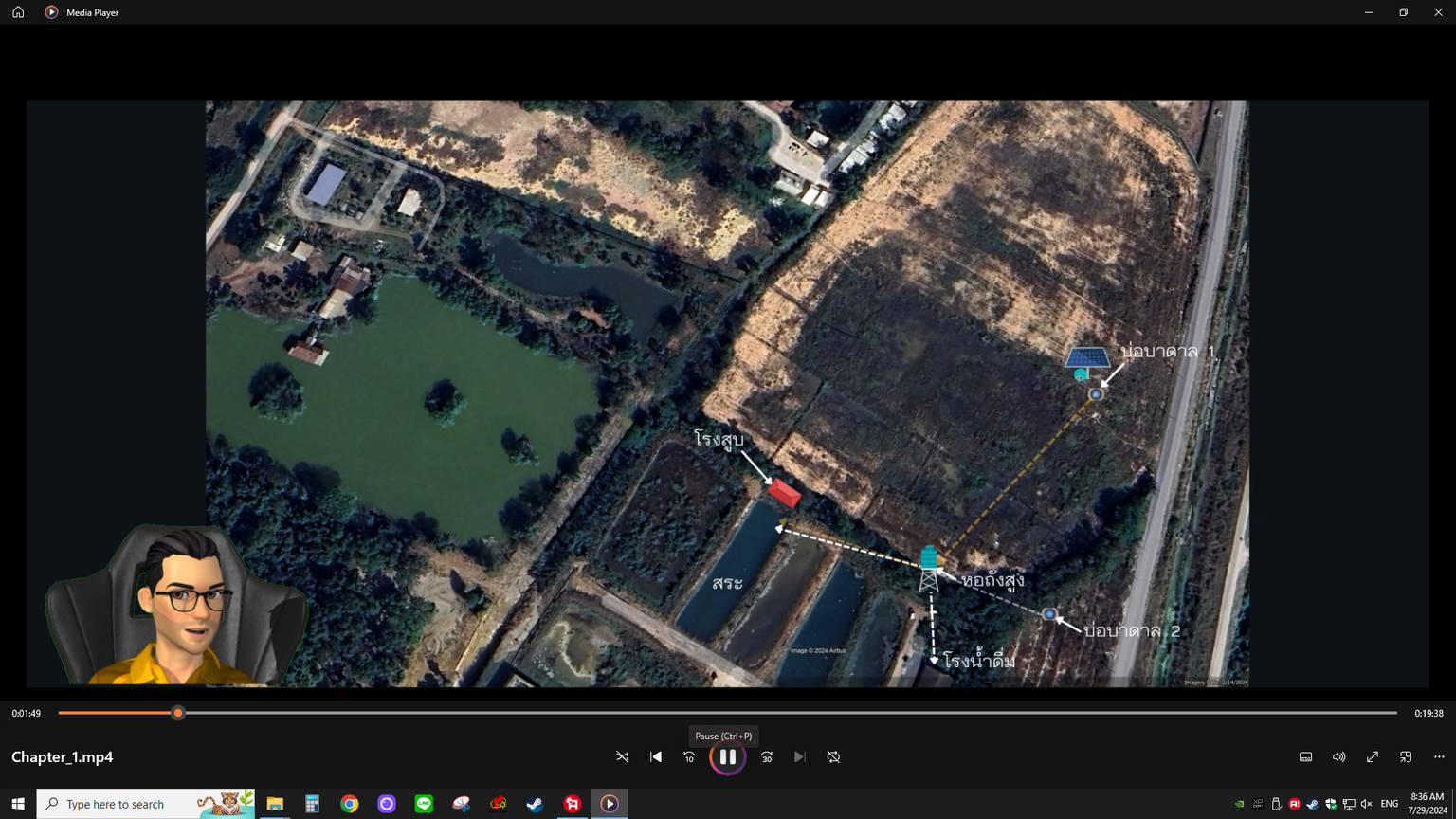1456x819 pixels.
Task: Go to the previous track
Action: (656, 757)
